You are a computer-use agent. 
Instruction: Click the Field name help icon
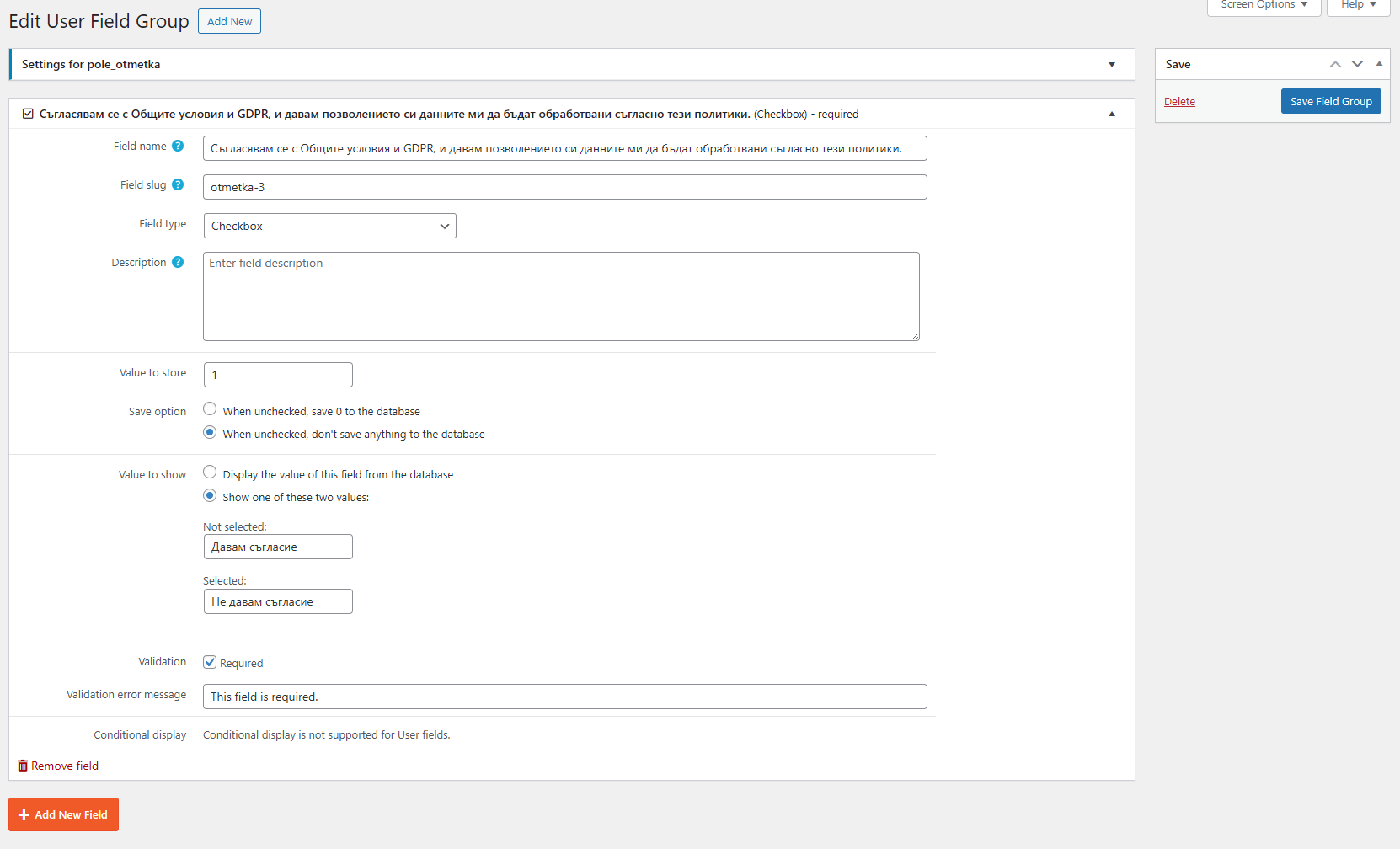click(178, 146)
